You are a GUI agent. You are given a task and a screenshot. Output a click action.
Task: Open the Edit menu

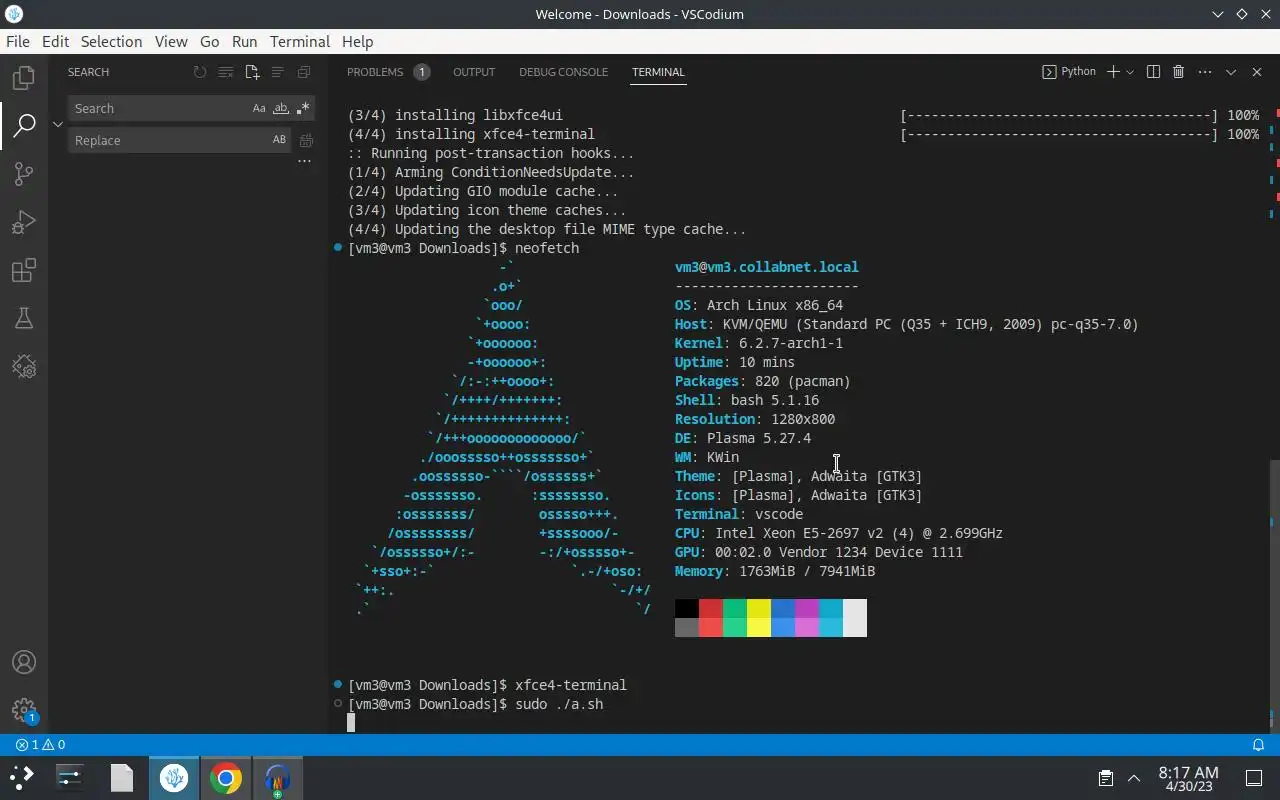tap(55, 41)
